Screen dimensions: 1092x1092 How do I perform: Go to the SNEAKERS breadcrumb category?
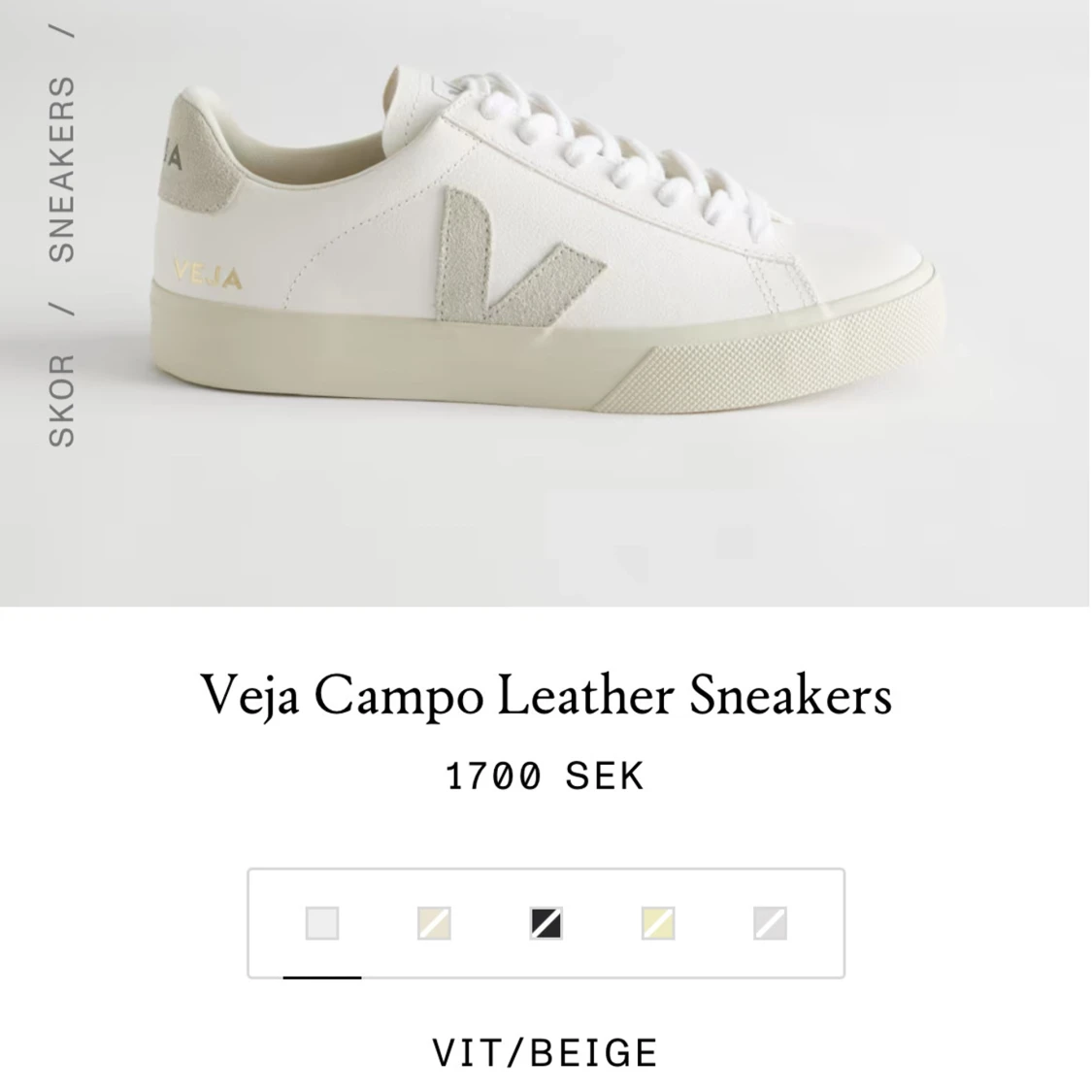(62, 169)
